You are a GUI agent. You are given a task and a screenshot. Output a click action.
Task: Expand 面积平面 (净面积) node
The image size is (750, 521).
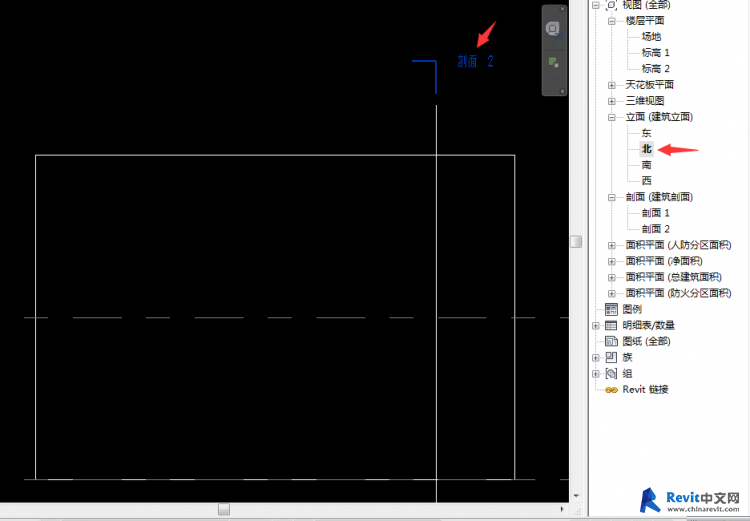point(611,261)
